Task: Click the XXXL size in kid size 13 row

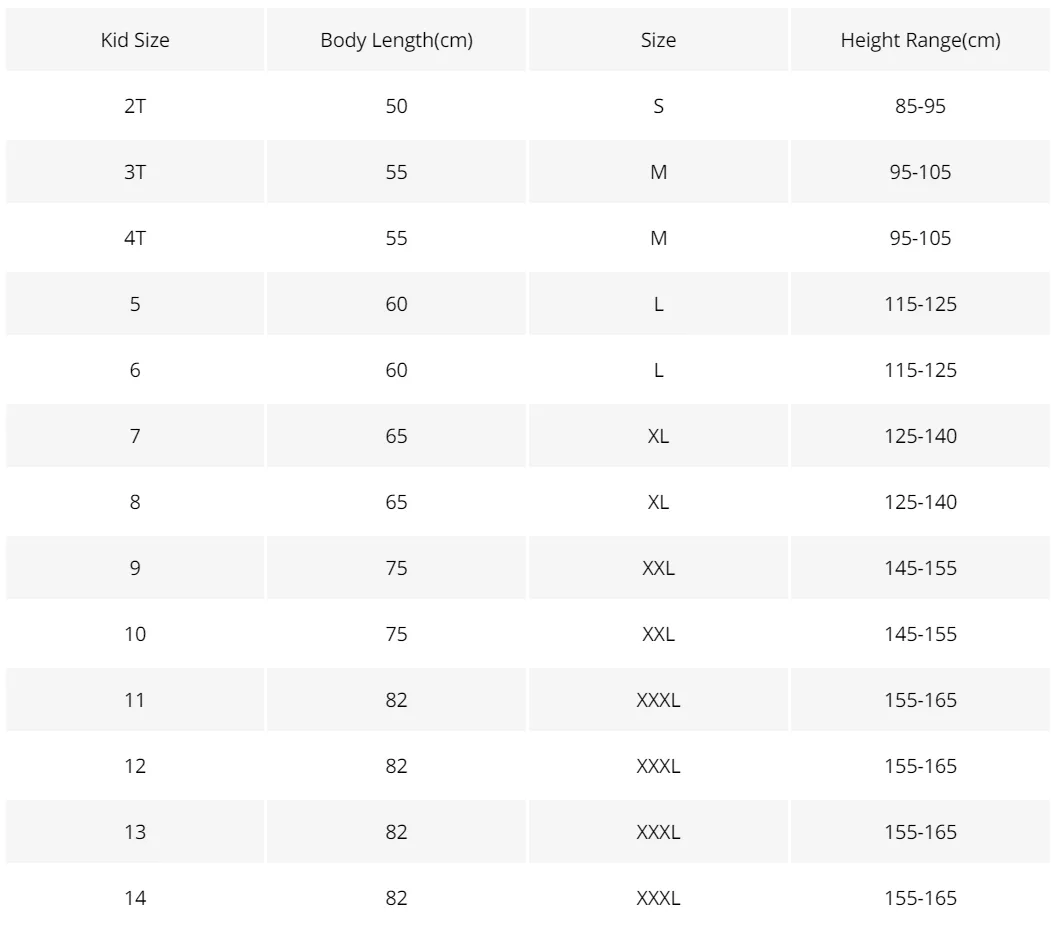Action: point(658,832)
